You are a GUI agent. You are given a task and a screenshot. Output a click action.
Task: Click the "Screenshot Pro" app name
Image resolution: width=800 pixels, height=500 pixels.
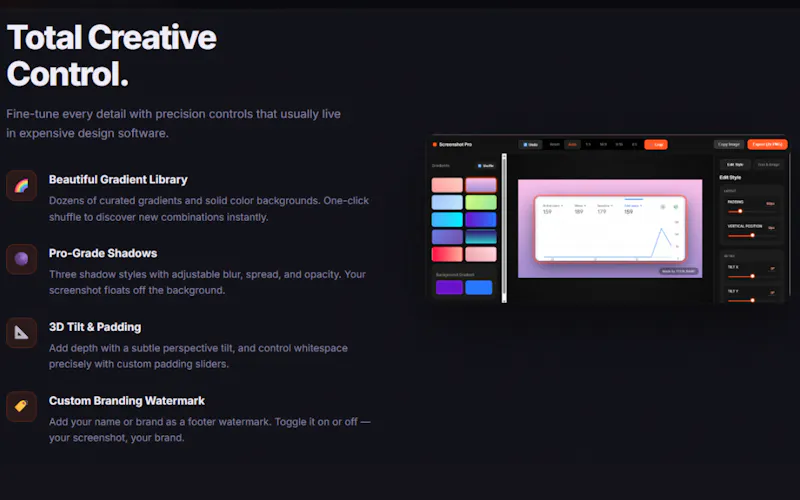tap(455, 144)
